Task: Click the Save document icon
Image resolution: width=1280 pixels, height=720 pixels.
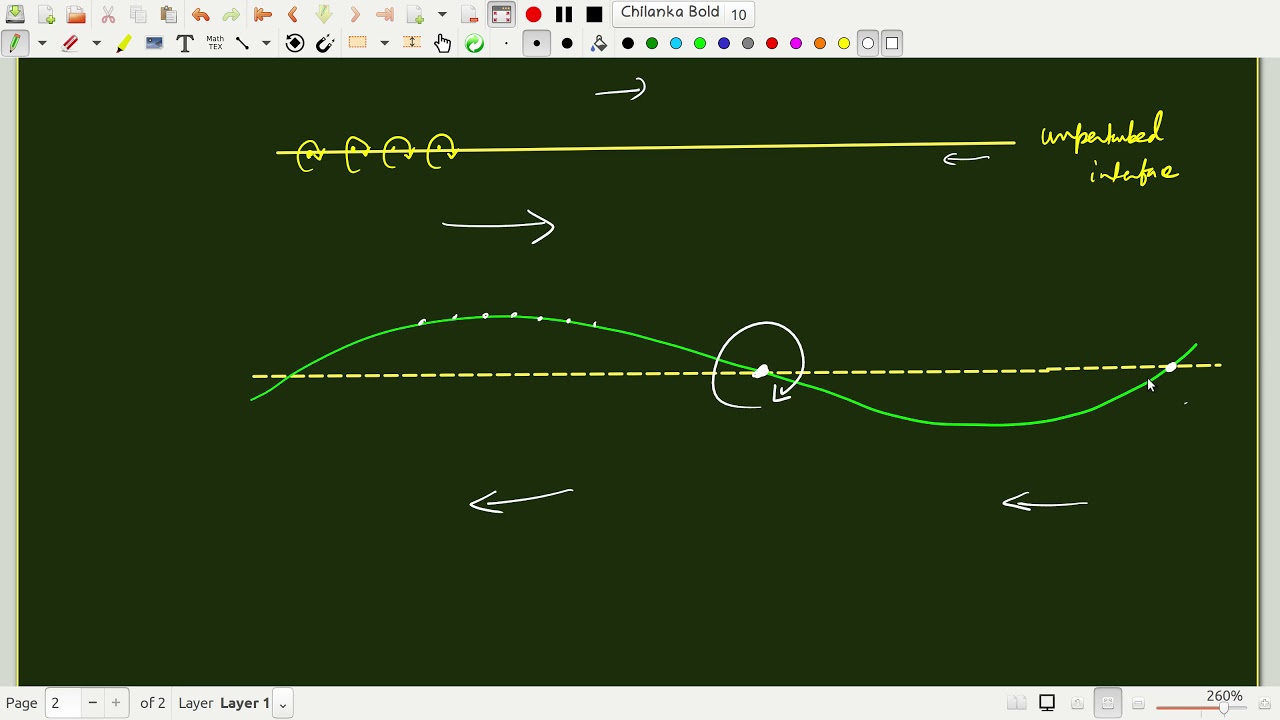Action: (x=15, y=14)
